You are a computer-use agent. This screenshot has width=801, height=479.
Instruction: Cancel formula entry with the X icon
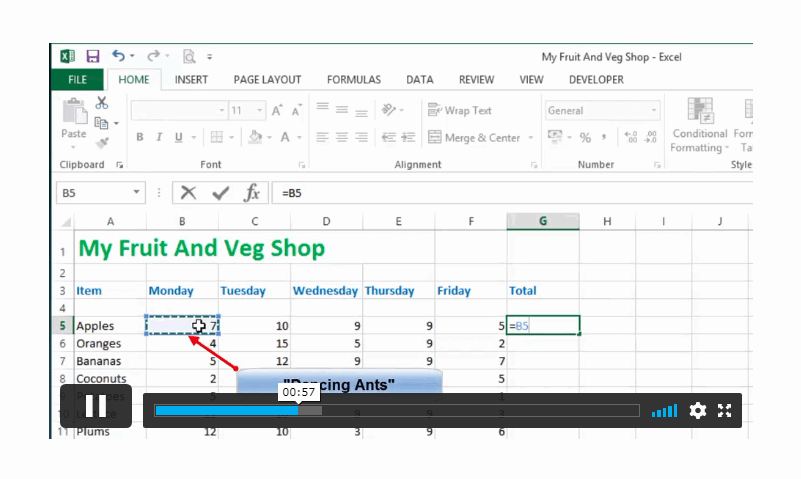point(189,193)
